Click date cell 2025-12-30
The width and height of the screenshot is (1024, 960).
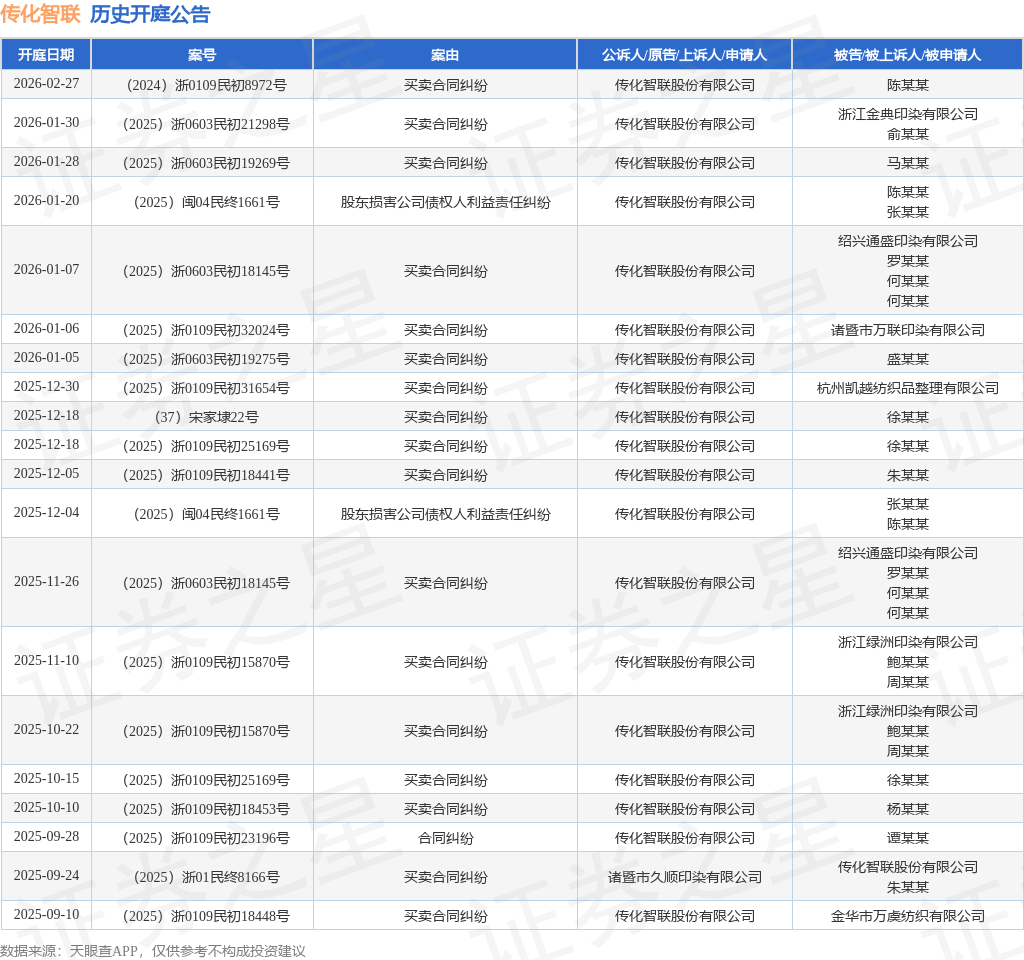pos(46,387)
